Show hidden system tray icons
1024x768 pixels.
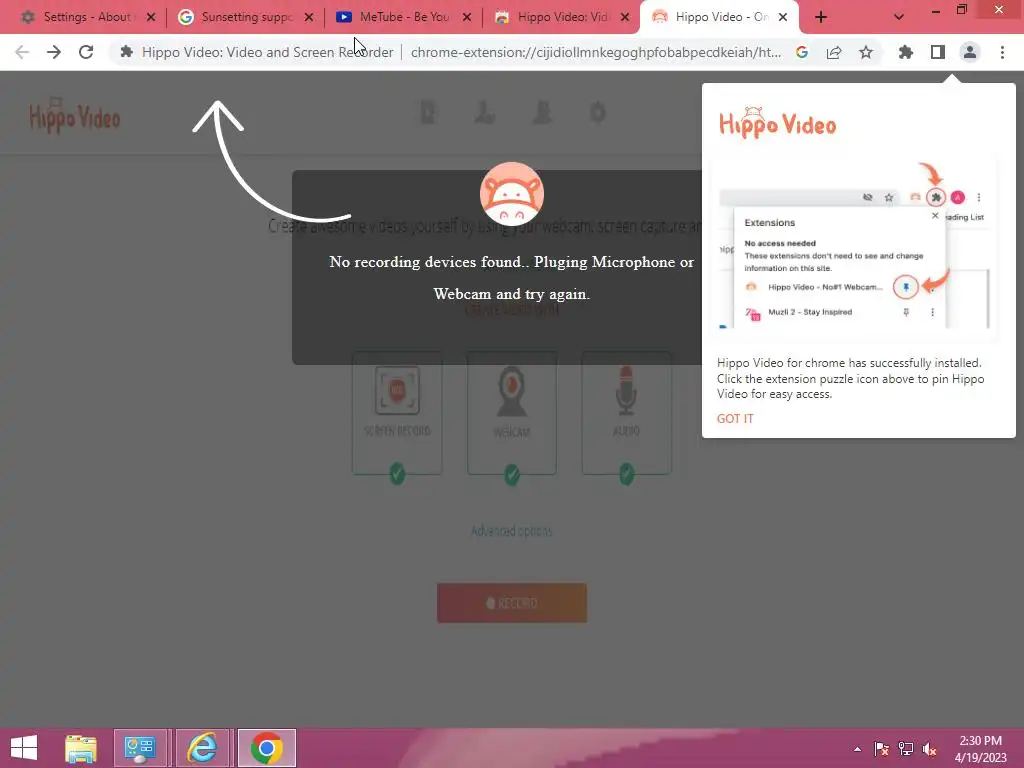tap(857, 749)
